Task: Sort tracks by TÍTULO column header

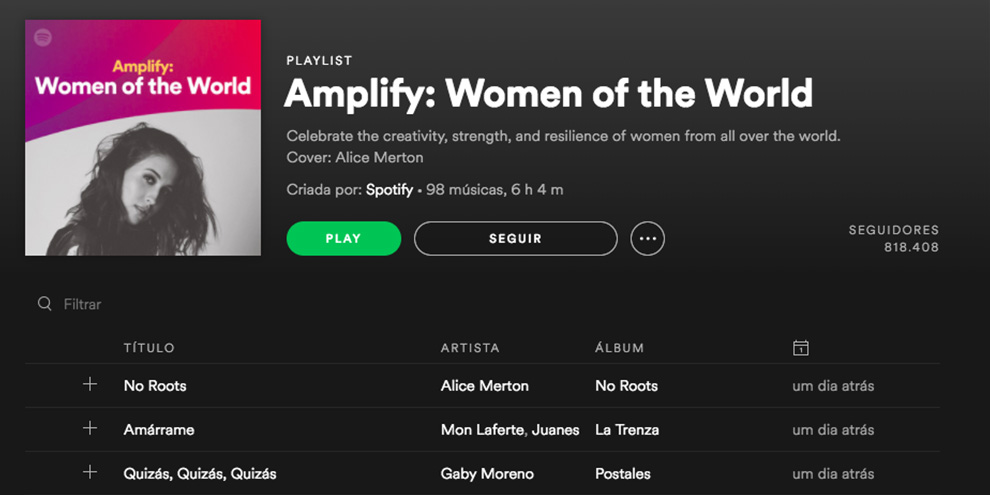Action: pos(149,348)
